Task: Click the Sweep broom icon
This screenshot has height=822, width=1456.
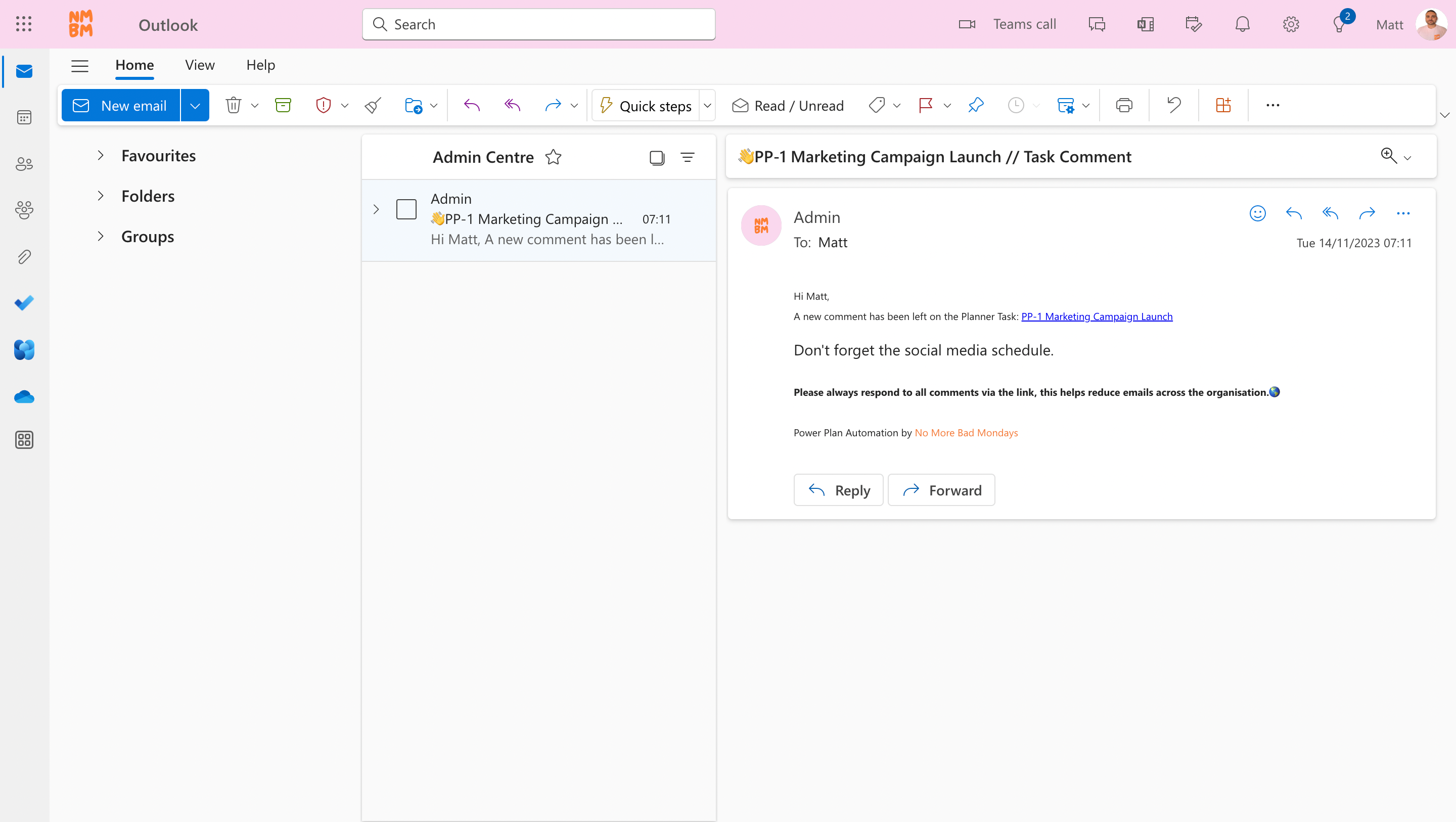Action: coord(373,105)
